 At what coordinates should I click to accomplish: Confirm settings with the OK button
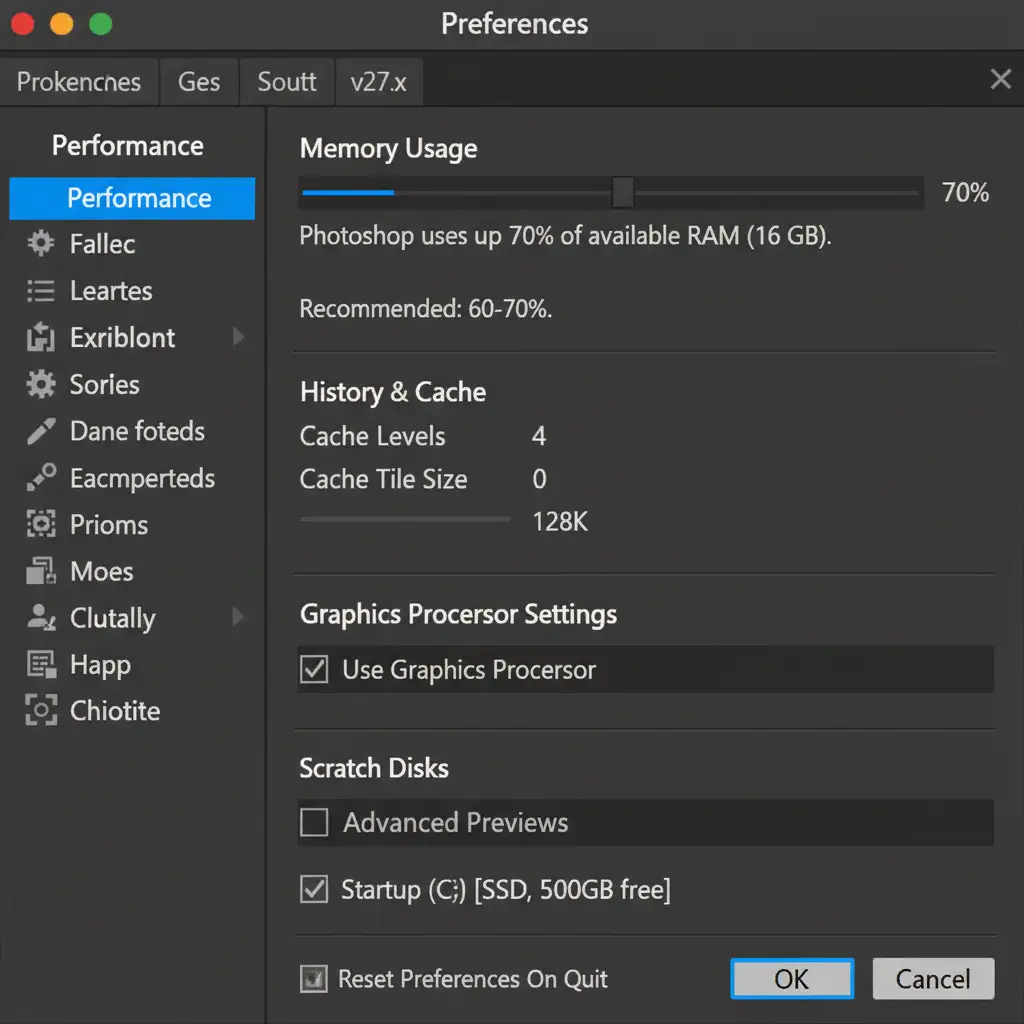[792, 979]
